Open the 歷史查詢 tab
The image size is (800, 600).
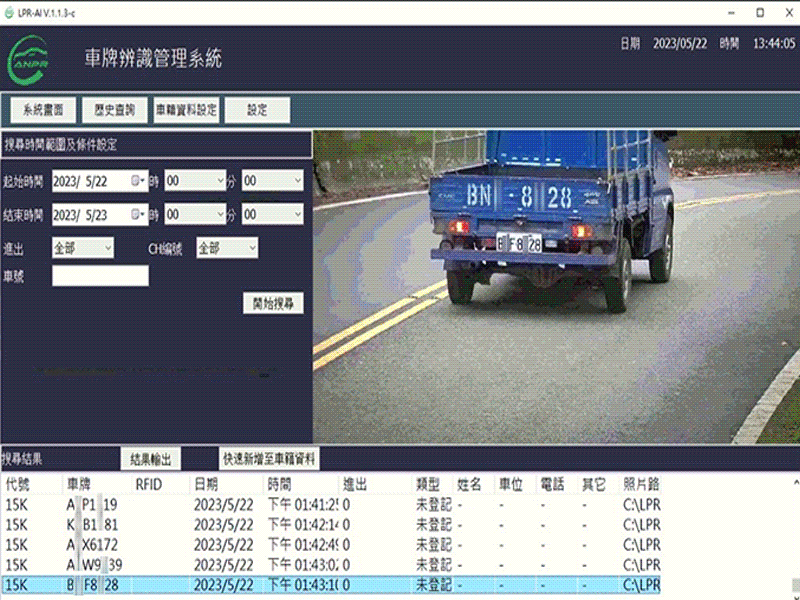(x=114, y=110)
